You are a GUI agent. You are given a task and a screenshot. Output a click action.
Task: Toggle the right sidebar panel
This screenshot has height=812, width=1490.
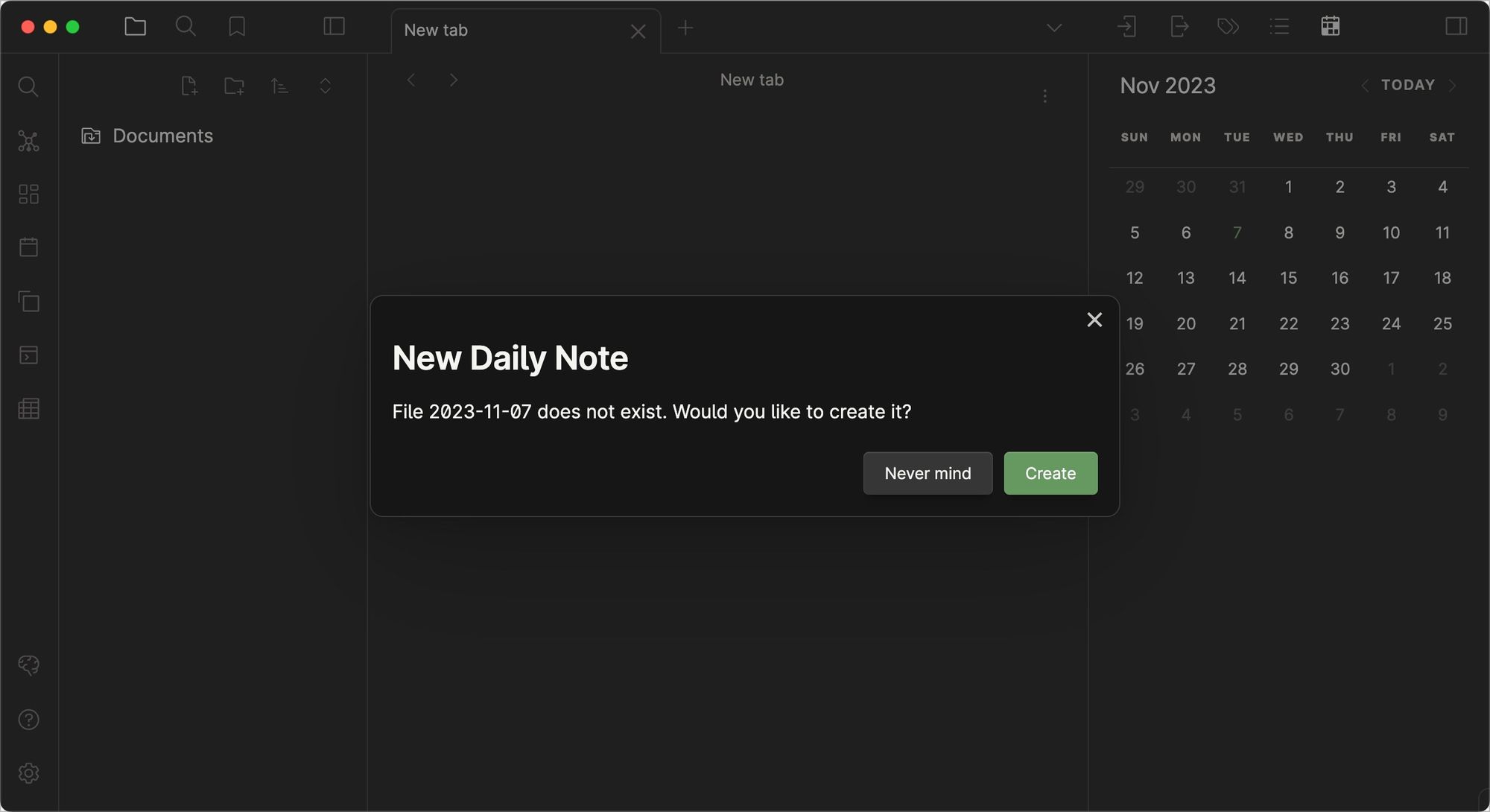pos(1454,27)
